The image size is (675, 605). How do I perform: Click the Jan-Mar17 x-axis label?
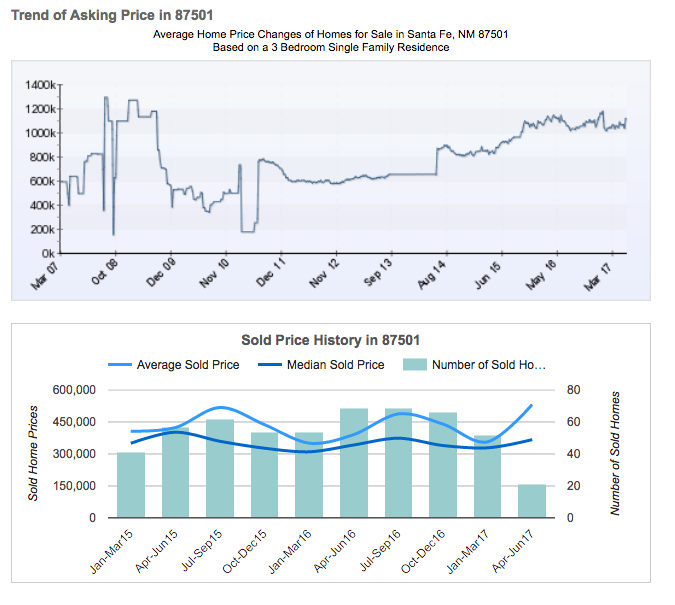pos(475,550)
